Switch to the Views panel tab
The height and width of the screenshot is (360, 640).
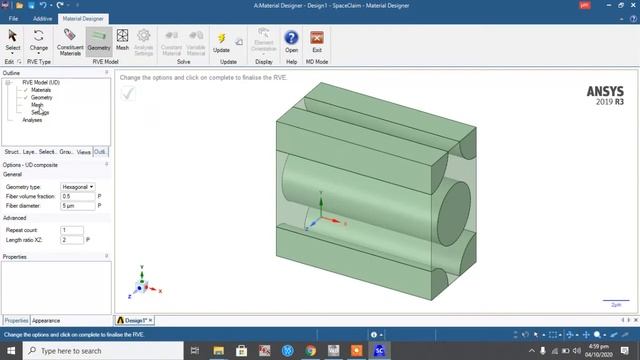click(84, 152)
